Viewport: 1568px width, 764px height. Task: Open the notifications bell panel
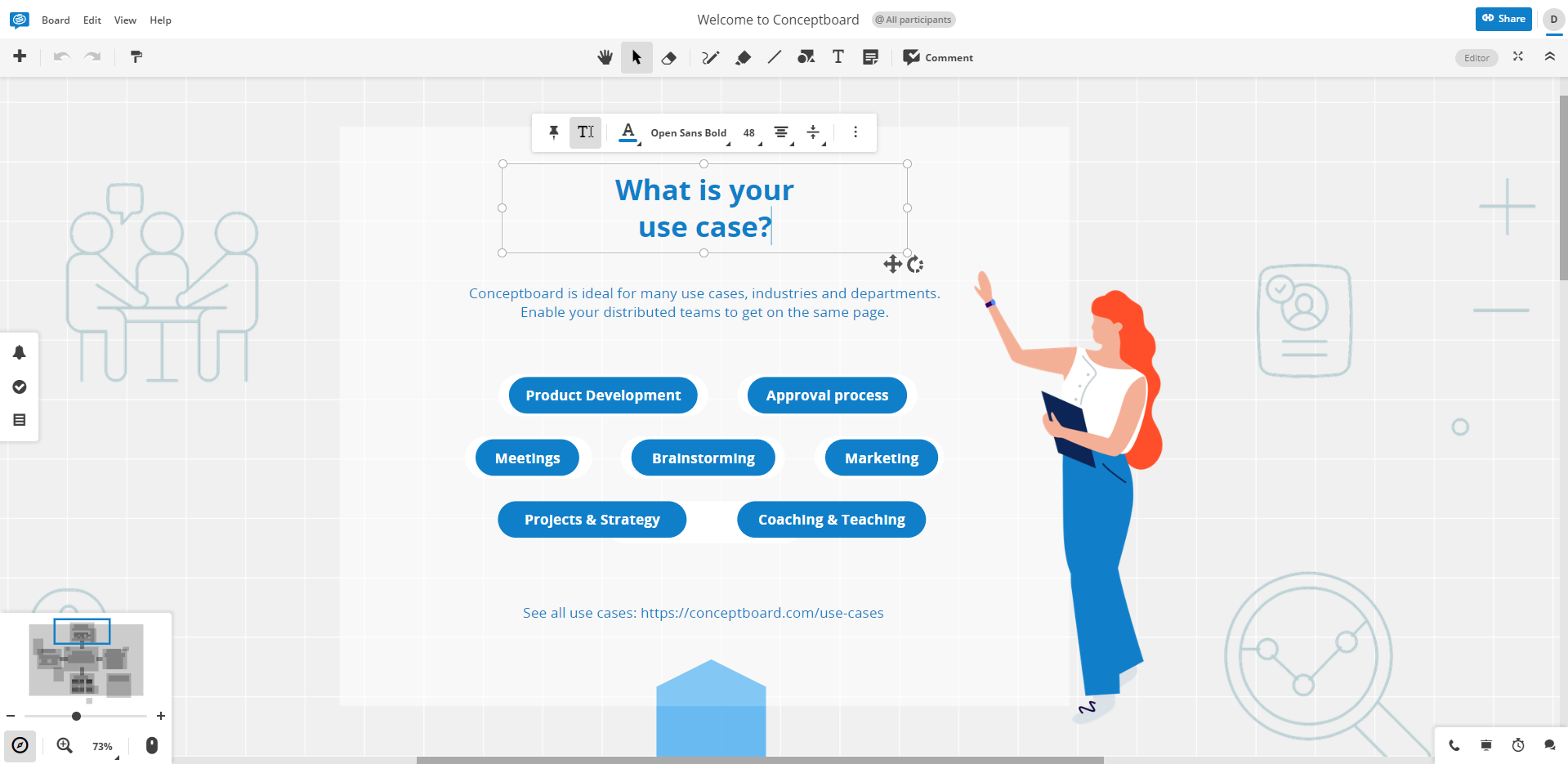20,352
